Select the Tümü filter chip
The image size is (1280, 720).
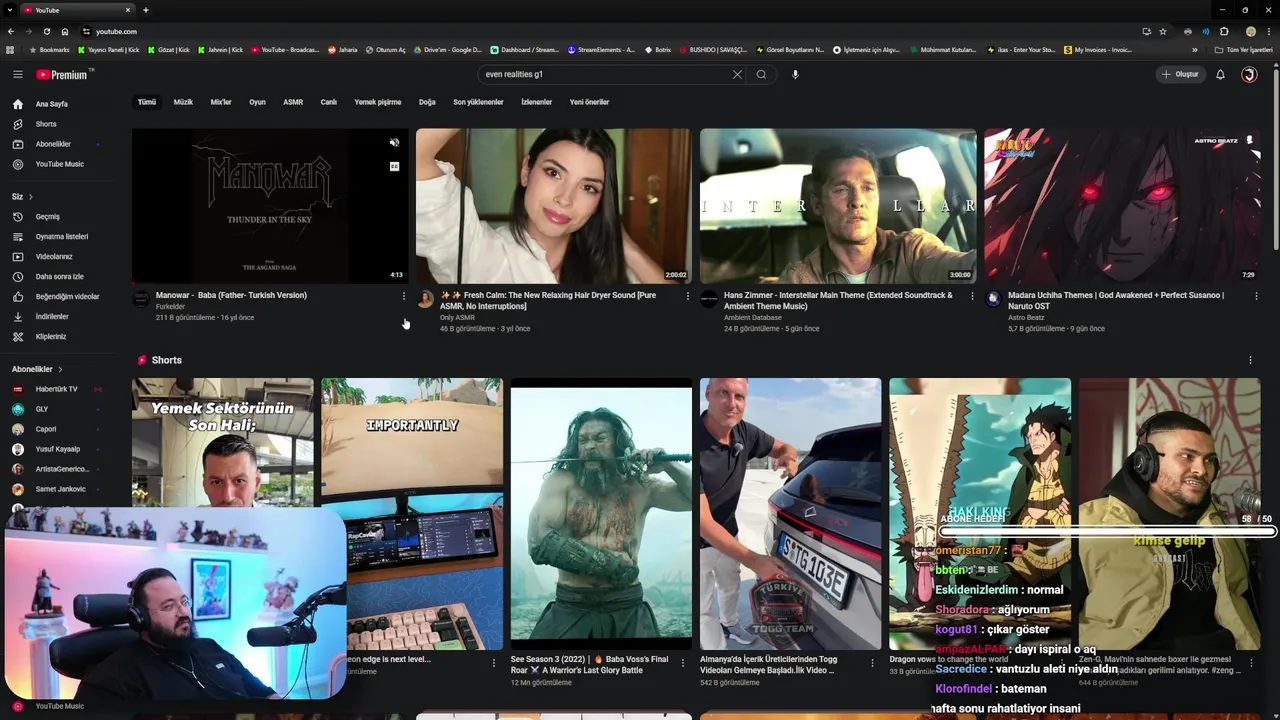click(147, 102)
